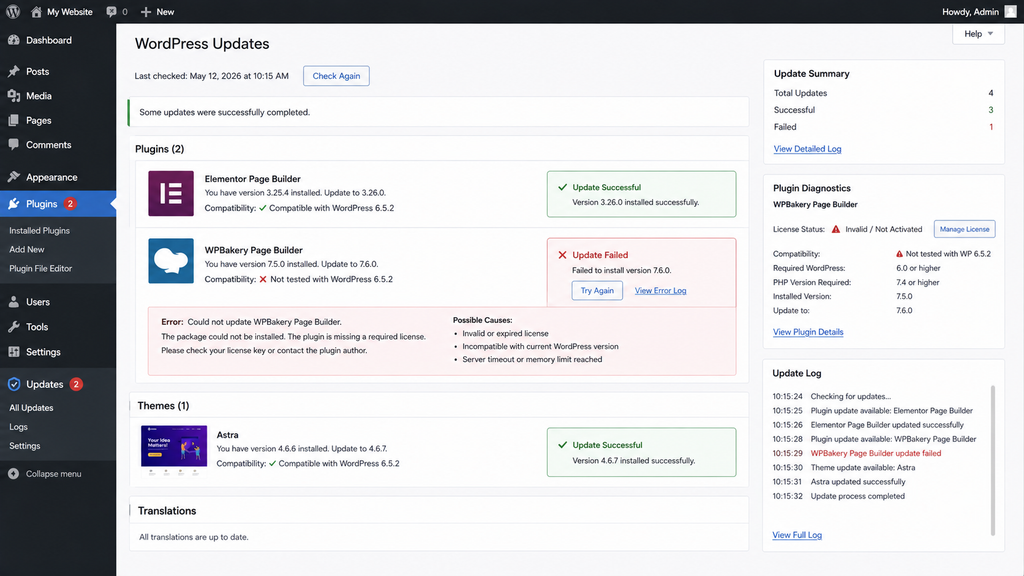The height and width of the screenshot is (576, 1024).
Task: Open View Error Log link
Action: pyautogui.click(x=660, y=291)
